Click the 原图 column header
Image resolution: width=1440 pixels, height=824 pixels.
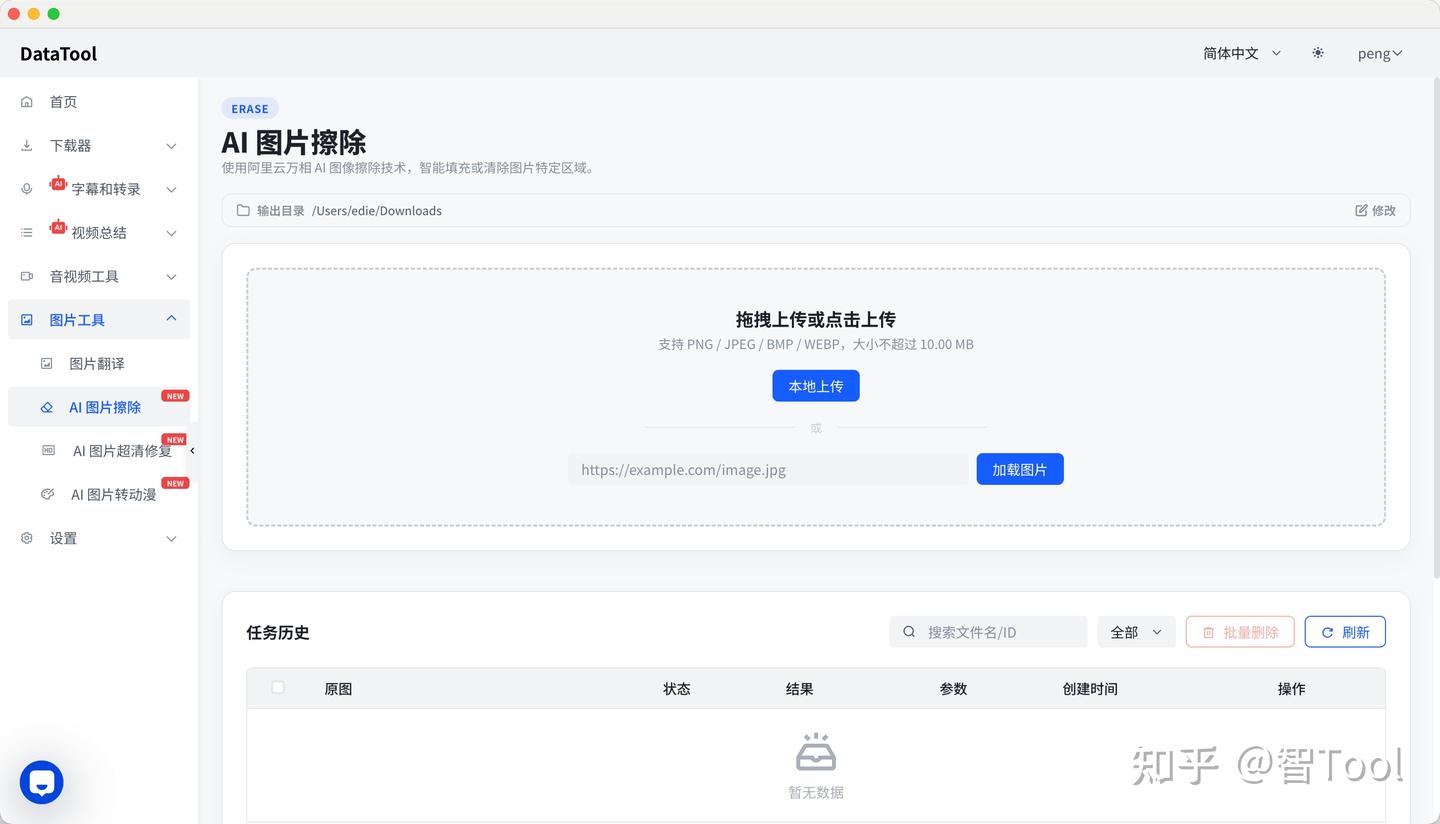pos(338,689)
